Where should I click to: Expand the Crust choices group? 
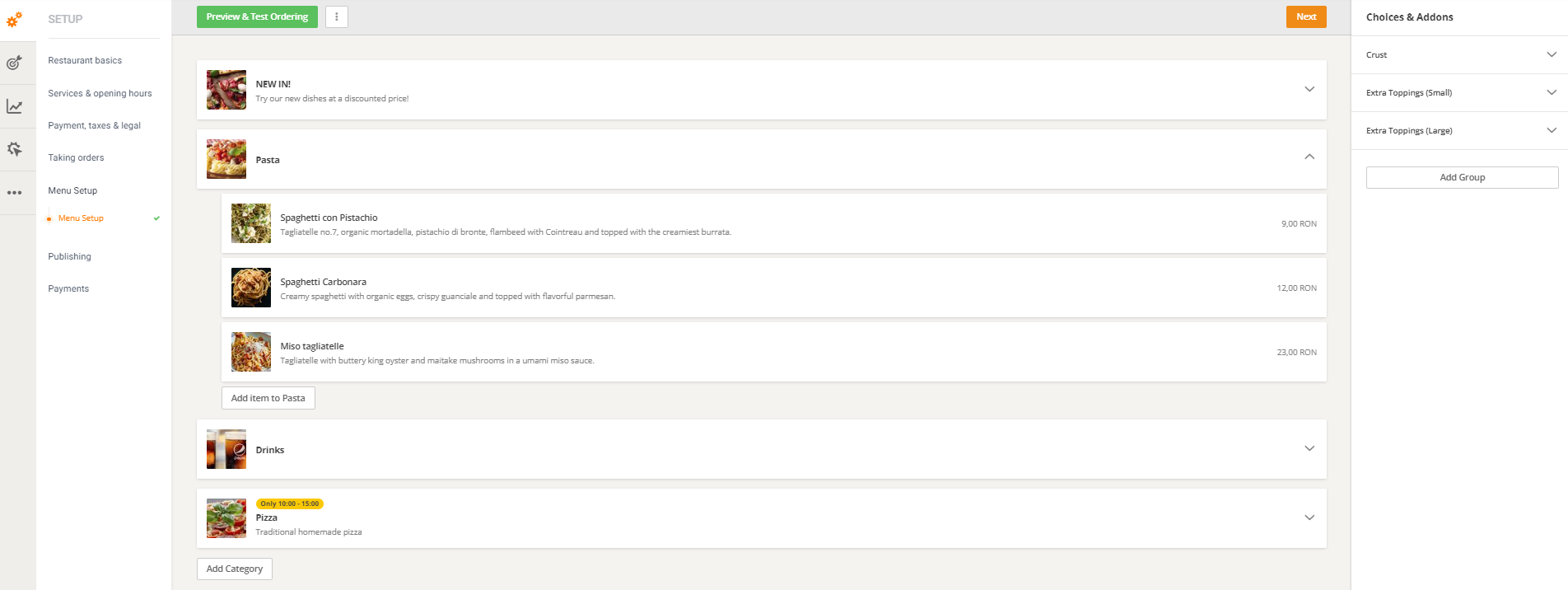(x=1552, y=54)
